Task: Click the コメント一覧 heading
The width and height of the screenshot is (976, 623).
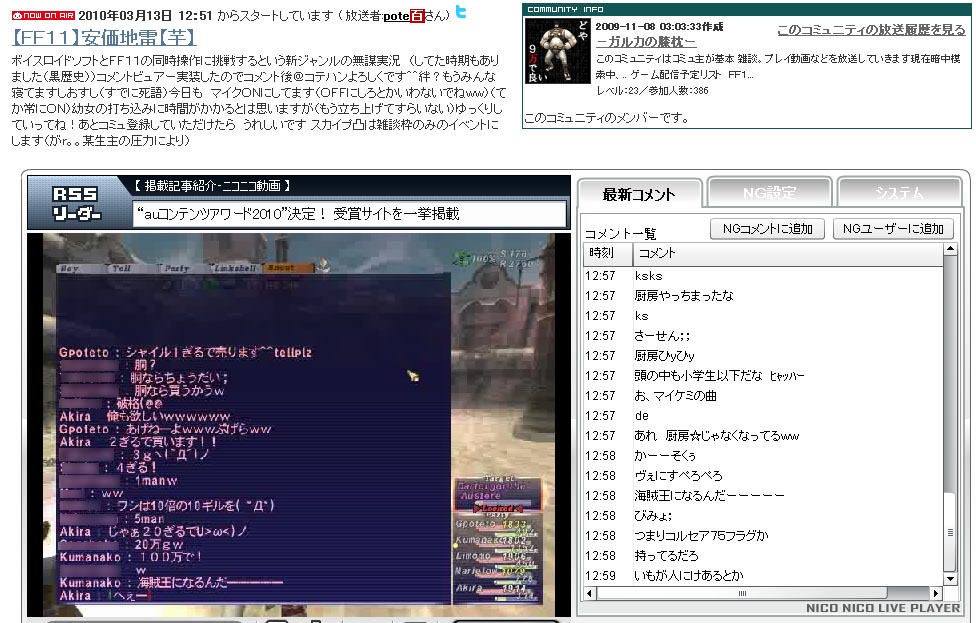Action: 620,233
